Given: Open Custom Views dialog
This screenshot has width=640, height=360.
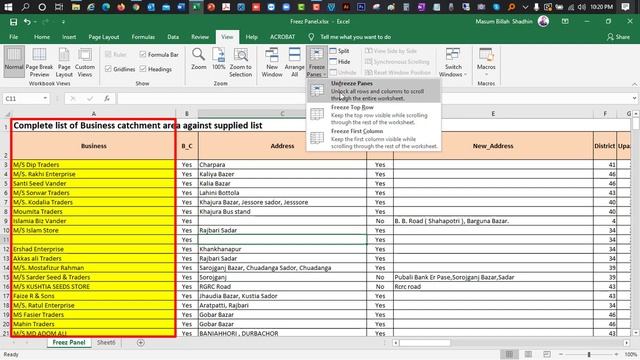Looking at the screenshot, I should point(85,61).
